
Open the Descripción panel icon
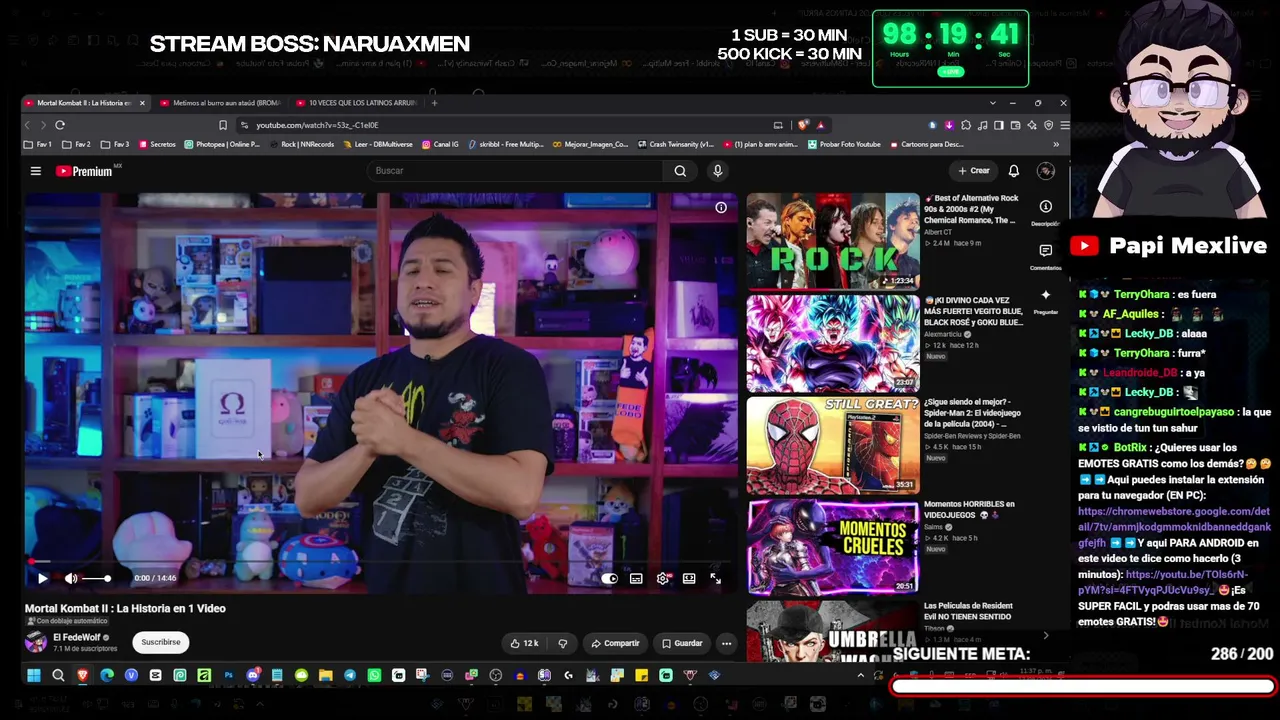[1046, 207]
